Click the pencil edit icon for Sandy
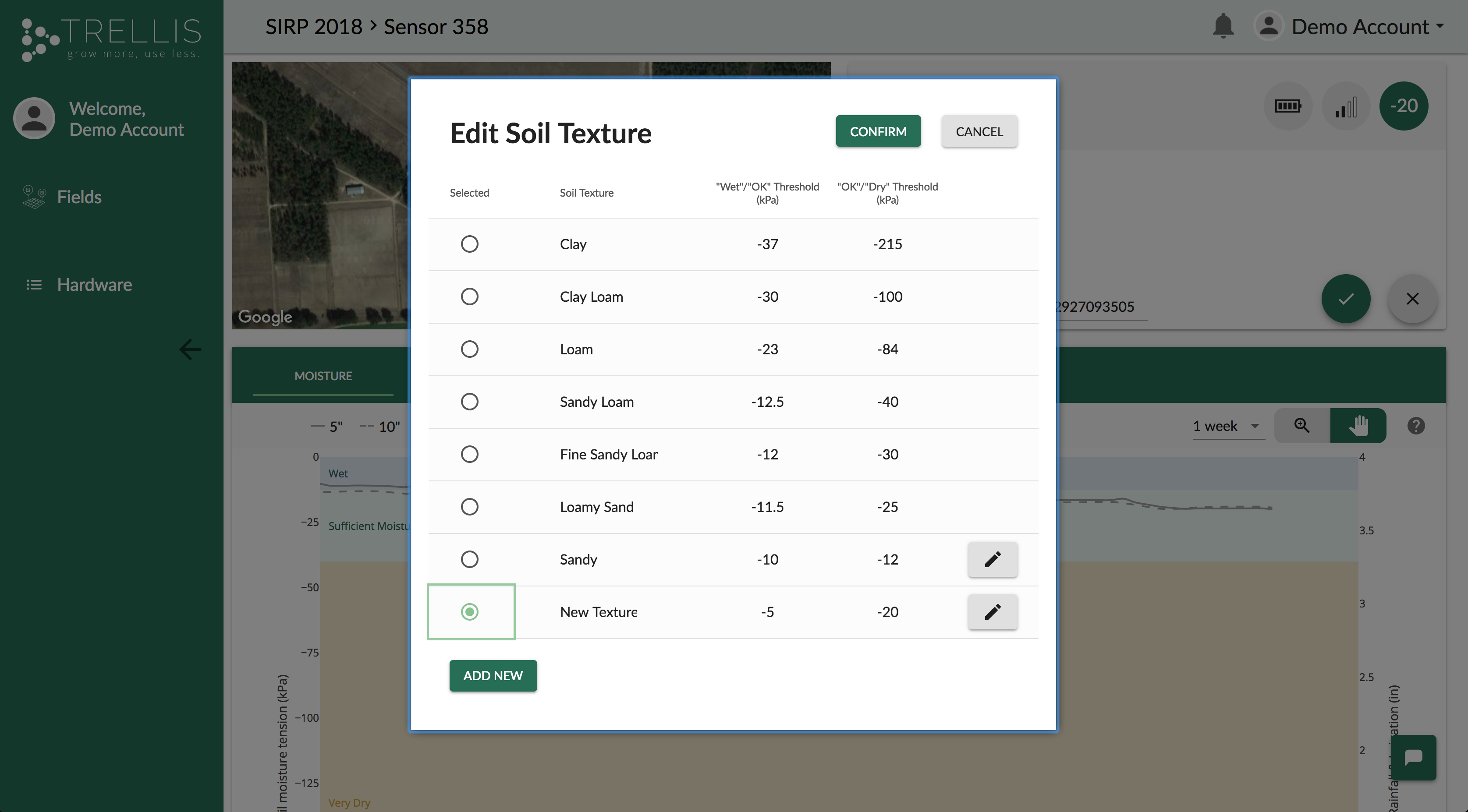Screen dimensions: 1468x812 pyautogui.click(x=992, y=559)
